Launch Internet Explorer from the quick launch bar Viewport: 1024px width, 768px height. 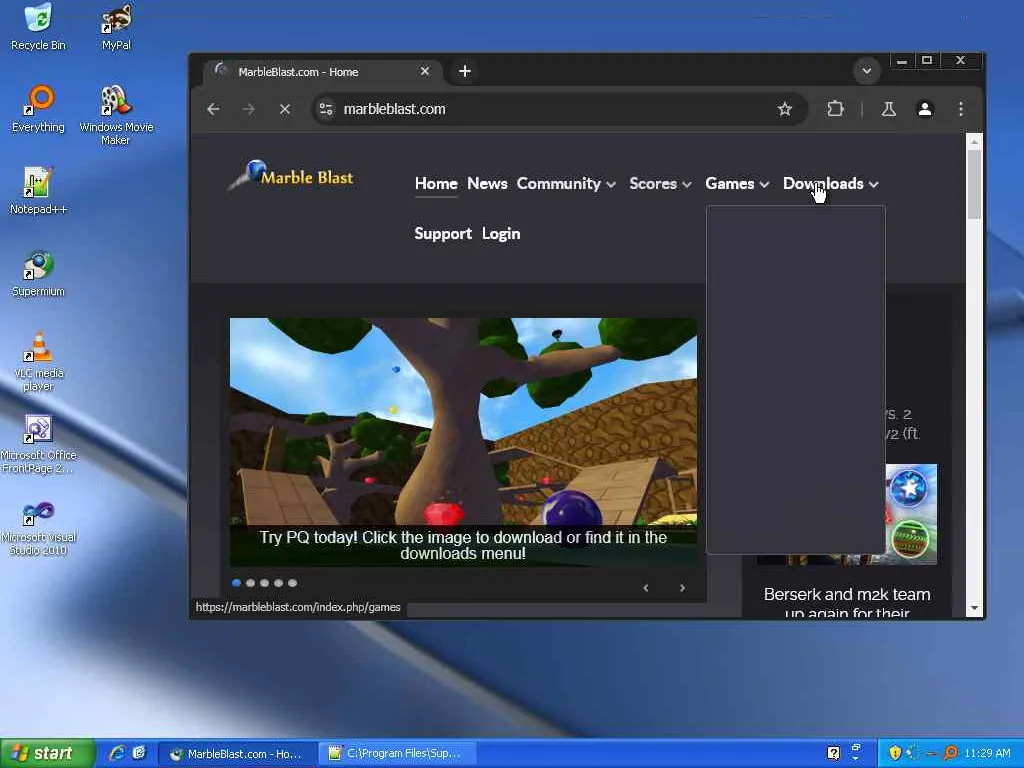tap(117, 754)
